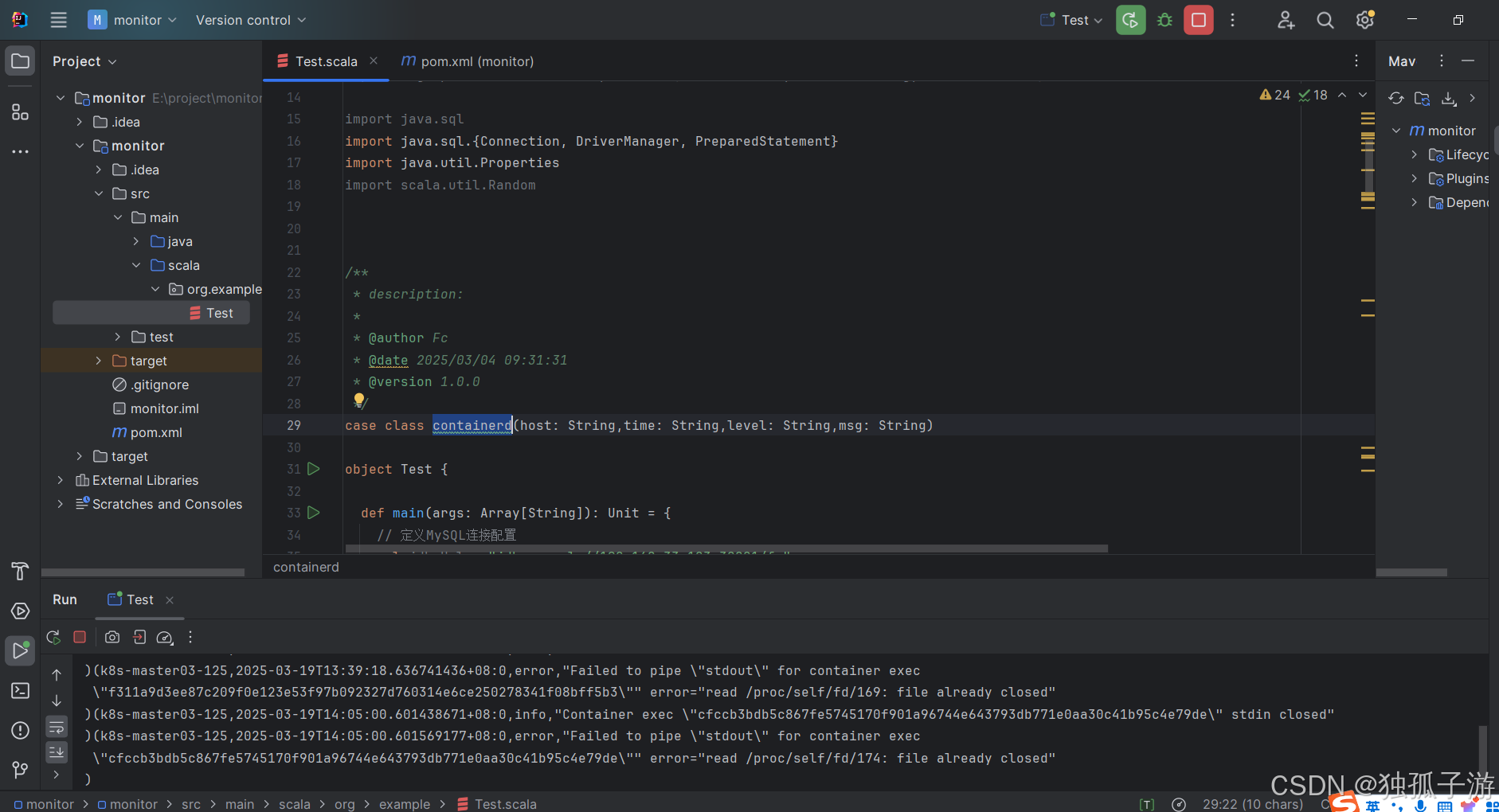Click Test.scala breadcrumb in status bar

497,804
